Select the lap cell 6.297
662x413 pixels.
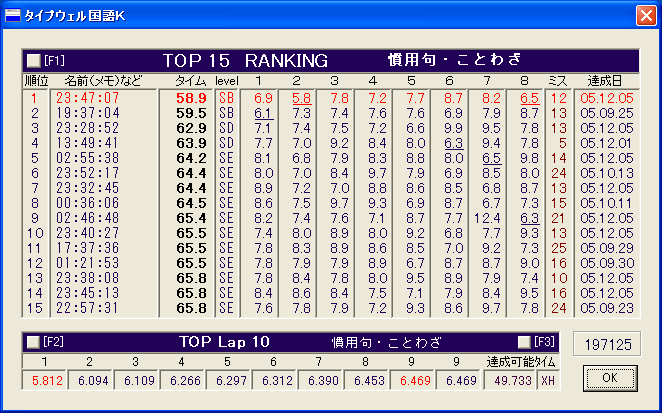tap(228, 380)
